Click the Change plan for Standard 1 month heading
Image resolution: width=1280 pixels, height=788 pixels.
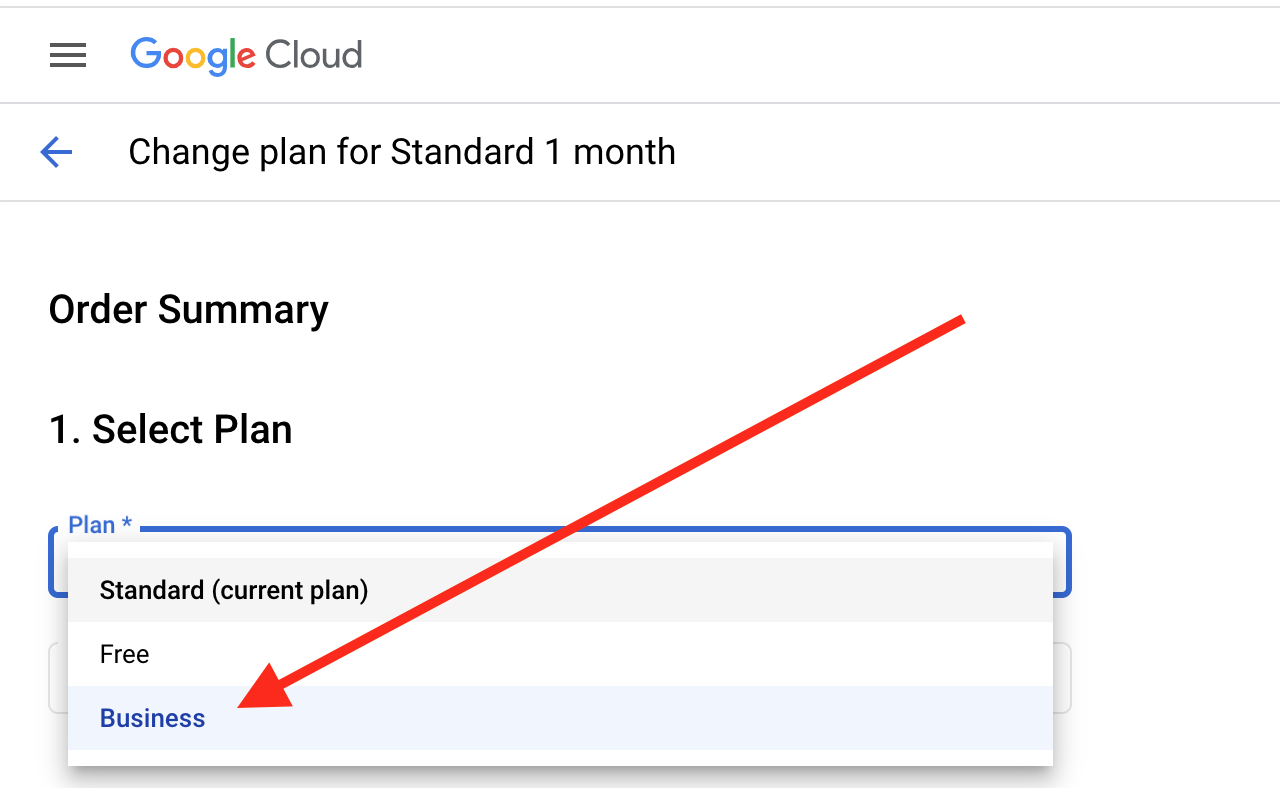402,151
